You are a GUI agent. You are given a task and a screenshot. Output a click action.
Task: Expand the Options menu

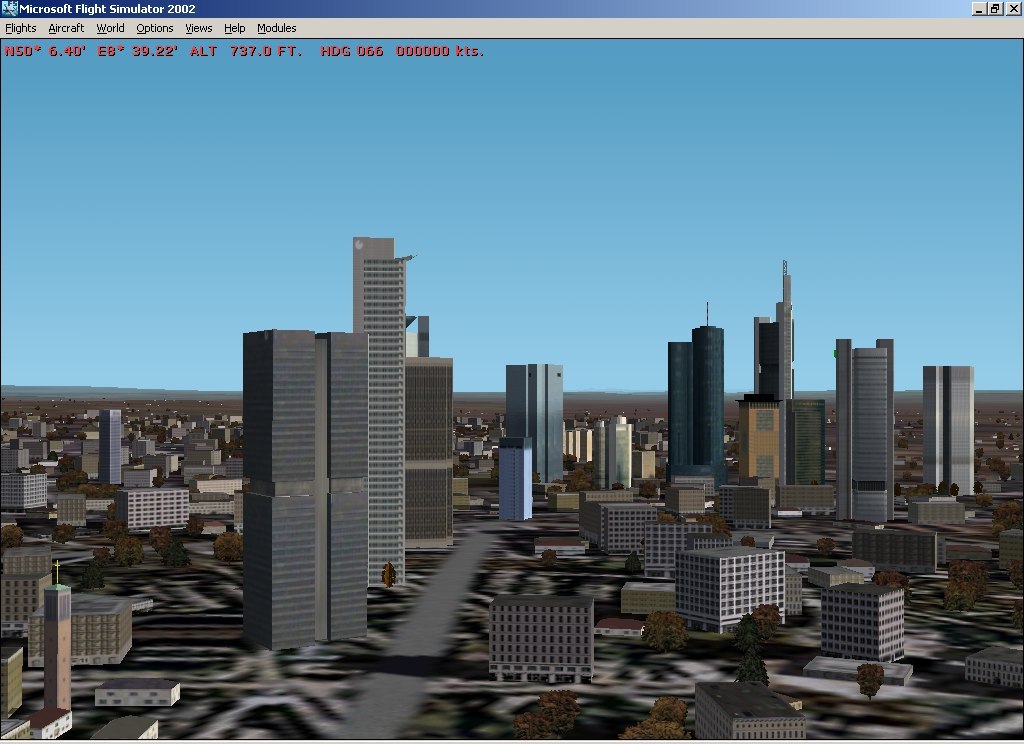point(155,28)
